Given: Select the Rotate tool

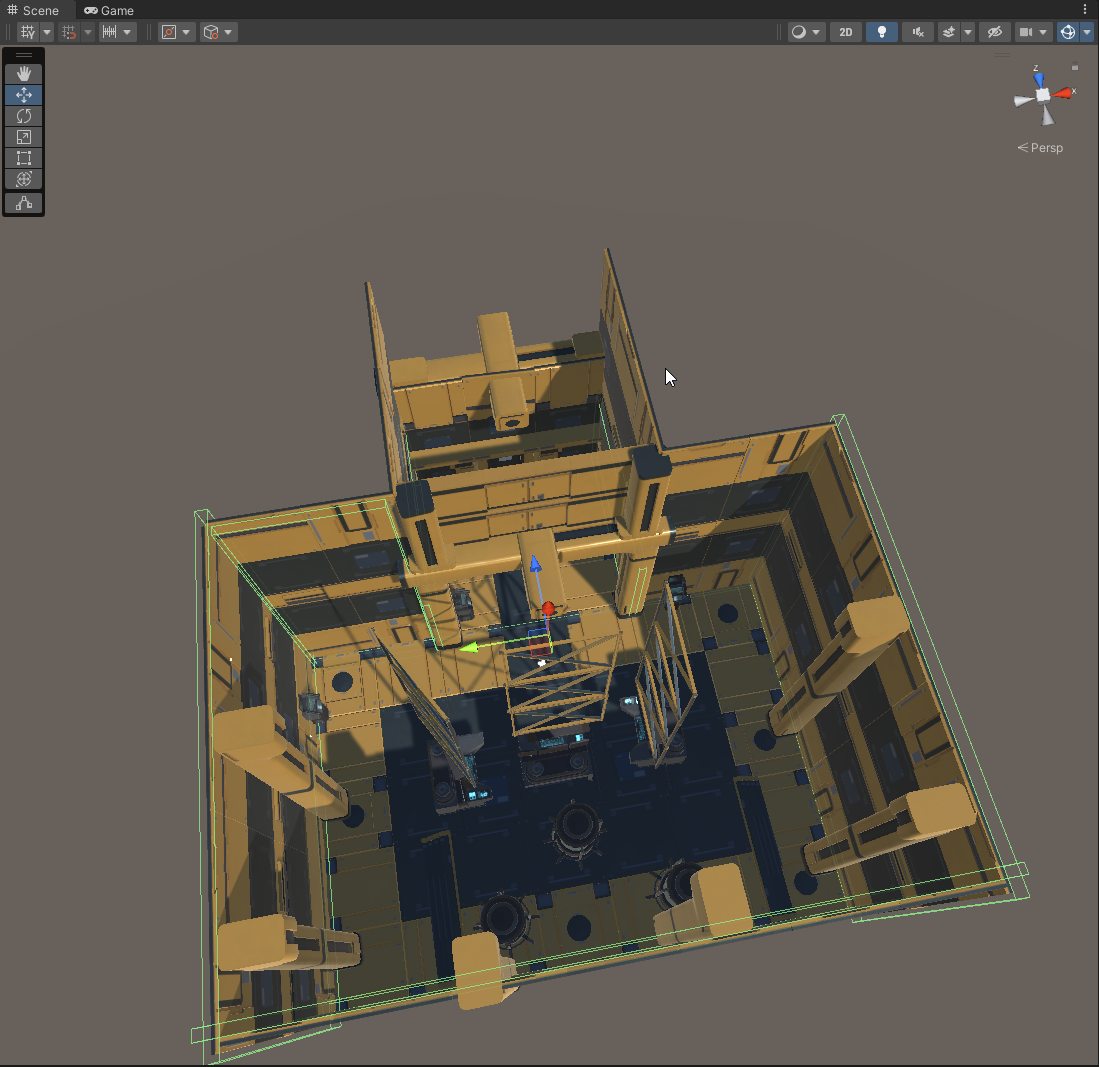Looking at the screenshot, I should click(24, 116).
